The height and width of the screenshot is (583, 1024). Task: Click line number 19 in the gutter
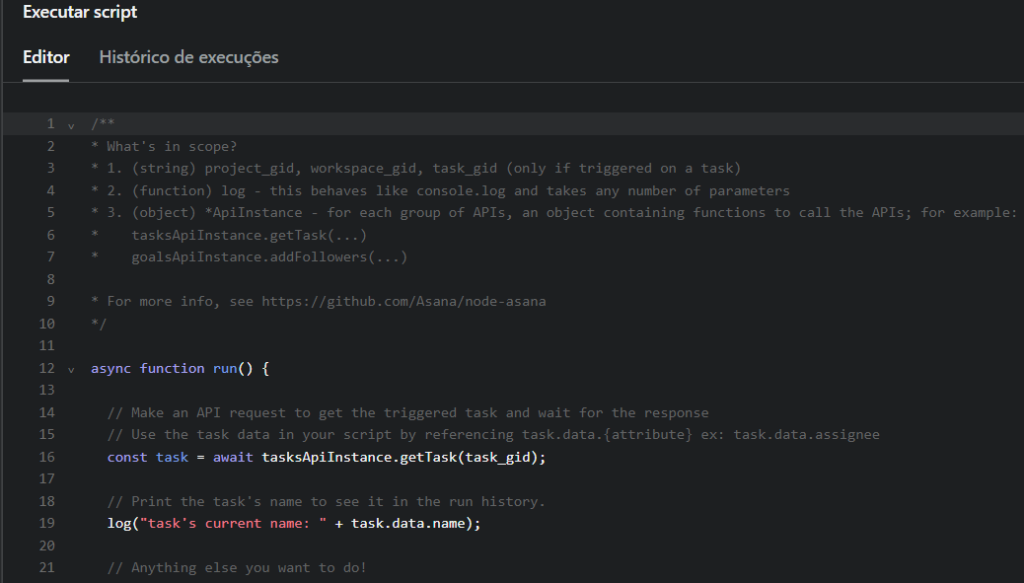click(46, 523)
